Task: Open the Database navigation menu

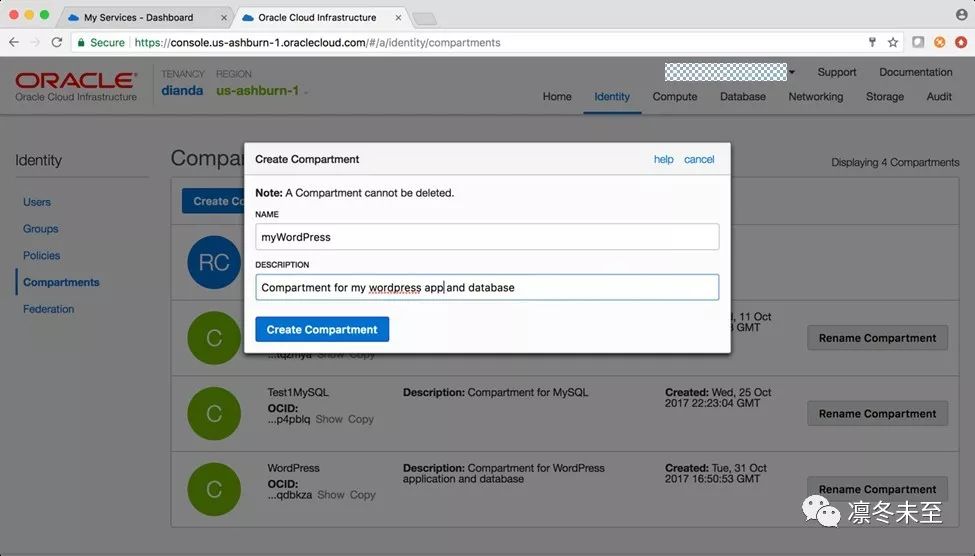Action: pyautogui.click(x=742, y=96)
